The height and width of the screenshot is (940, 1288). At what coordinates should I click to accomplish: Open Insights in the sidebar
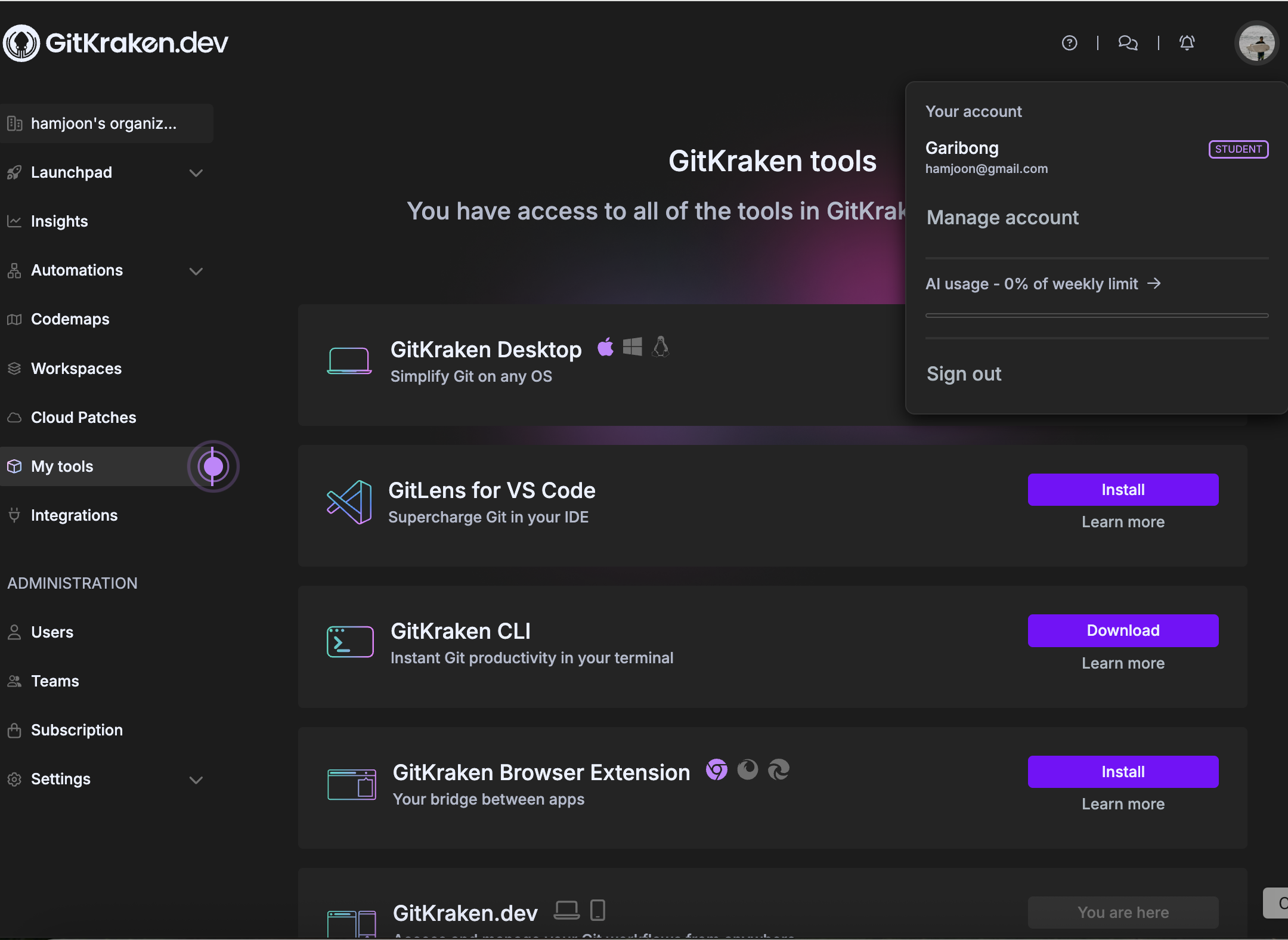pyautogui.click(x=59, y=221)
